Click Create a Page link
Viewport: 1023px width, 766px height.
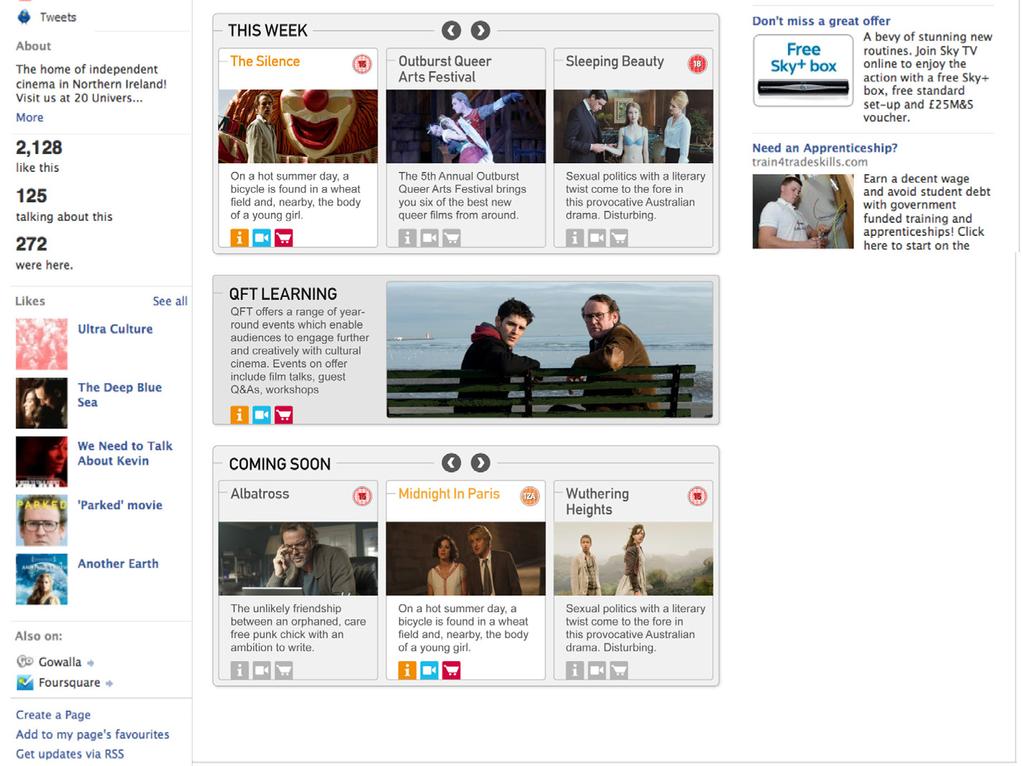[53, 714]
